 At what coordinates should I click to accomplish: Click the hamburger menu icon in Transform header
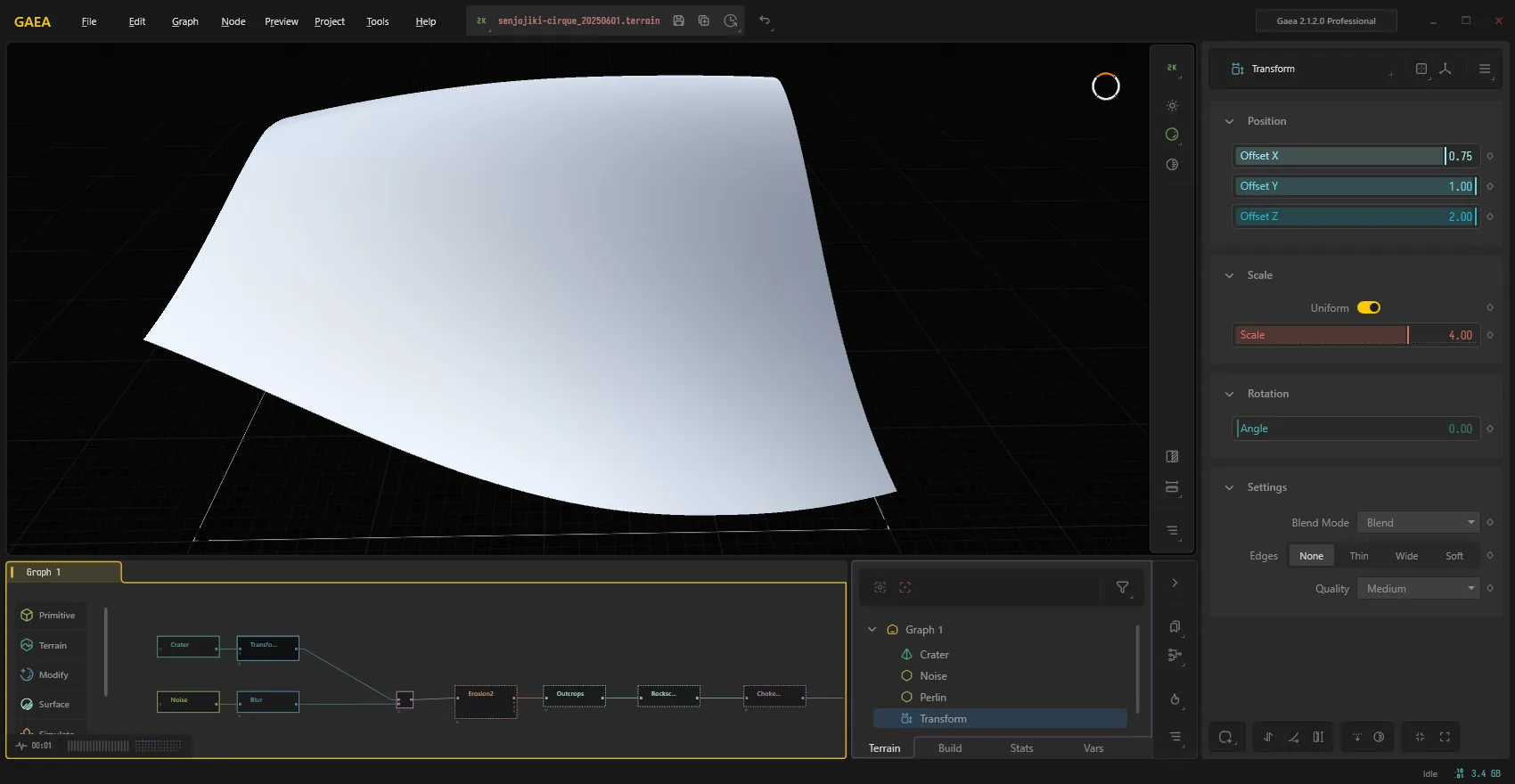click(1485, 69)
